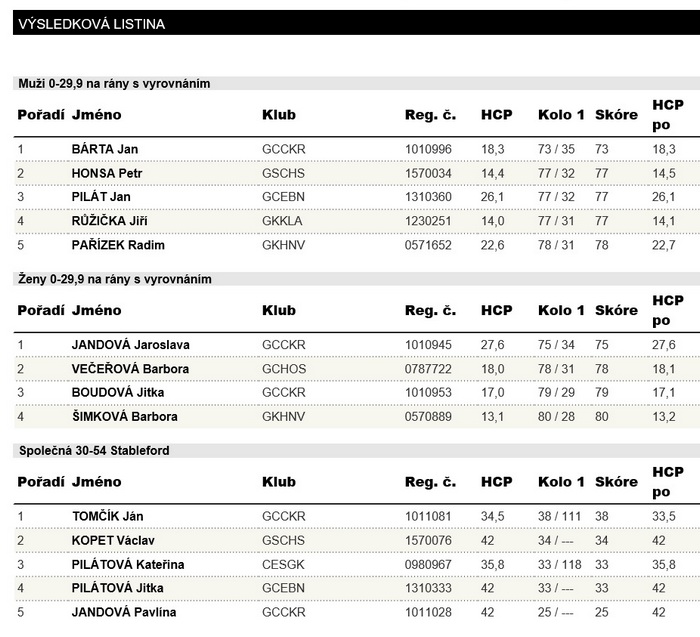
Task: Click player name PILÁT Jan
Action: 101,197
